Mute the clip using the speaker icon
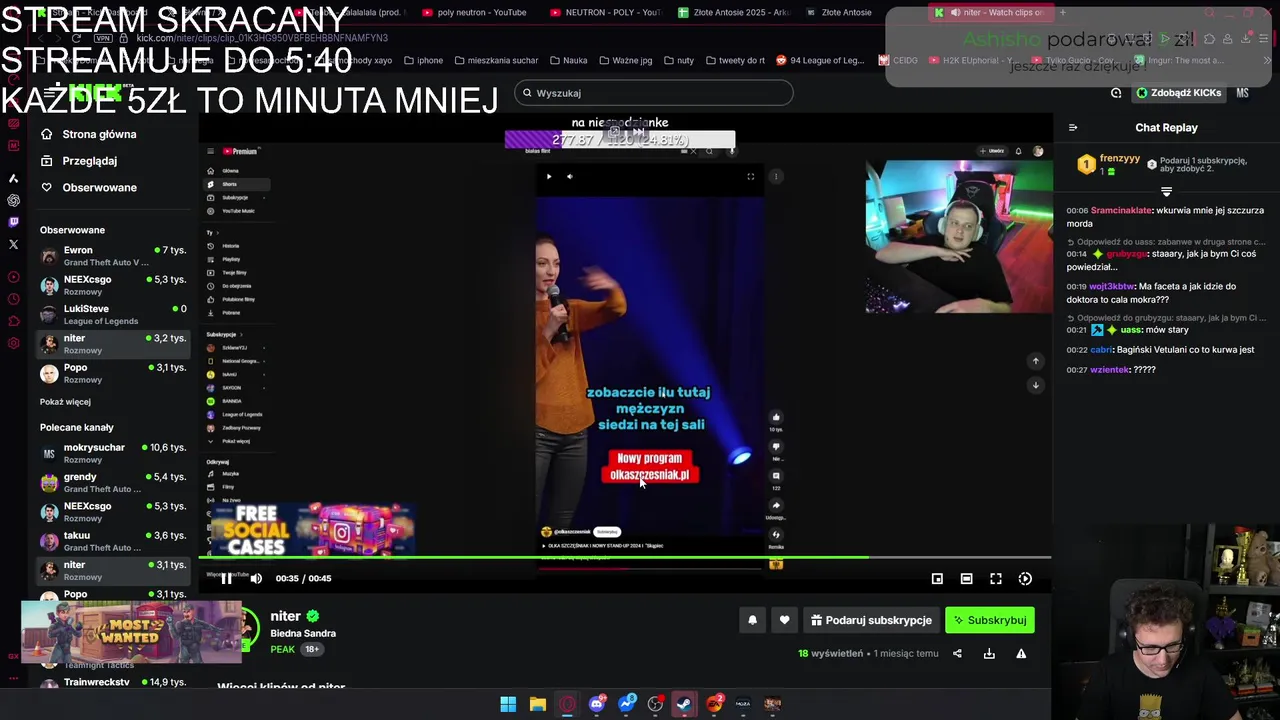Viewport: 1280px width, 720px height. 256,578
